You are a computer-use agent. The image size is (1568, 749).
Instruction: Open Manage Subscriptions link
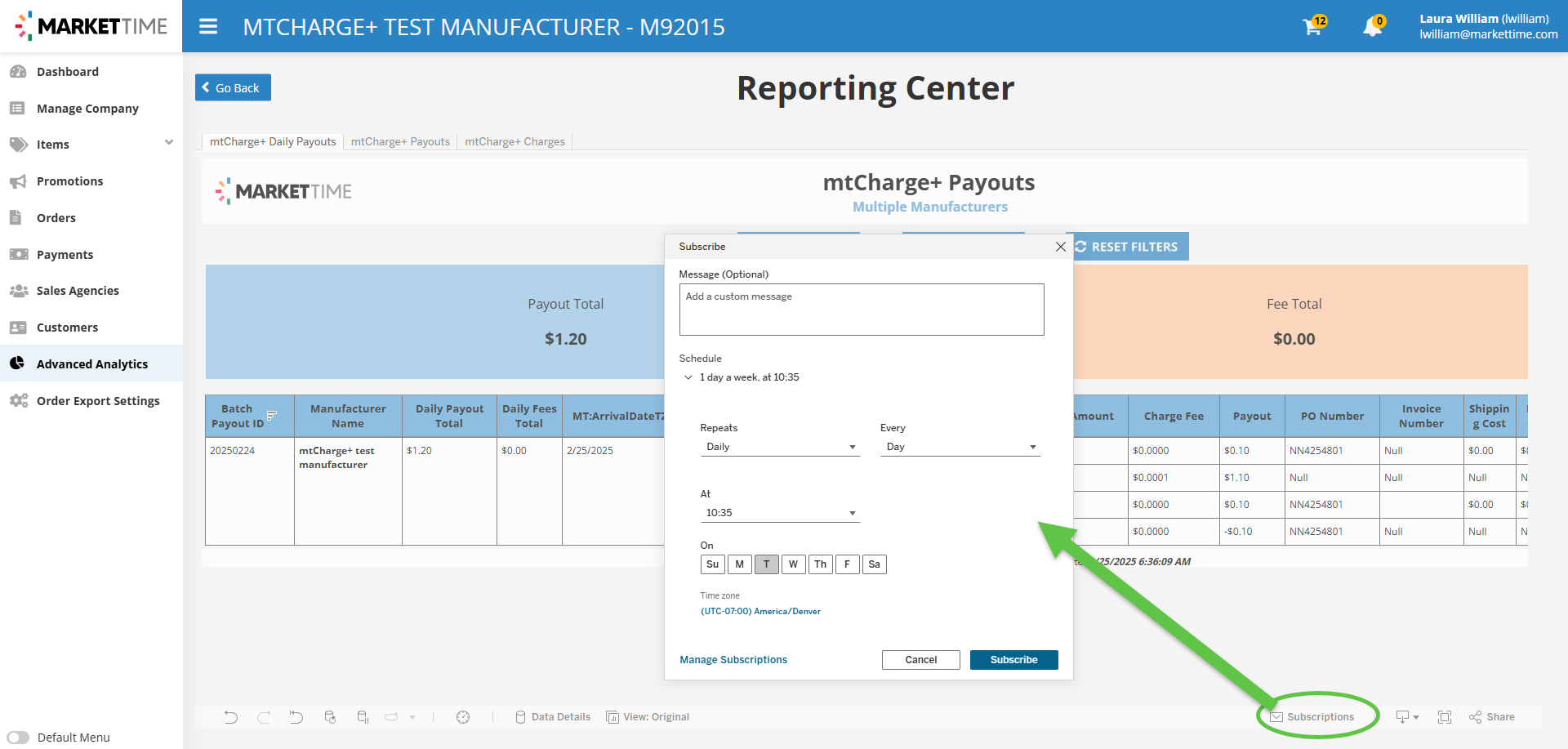coord(733,660)
